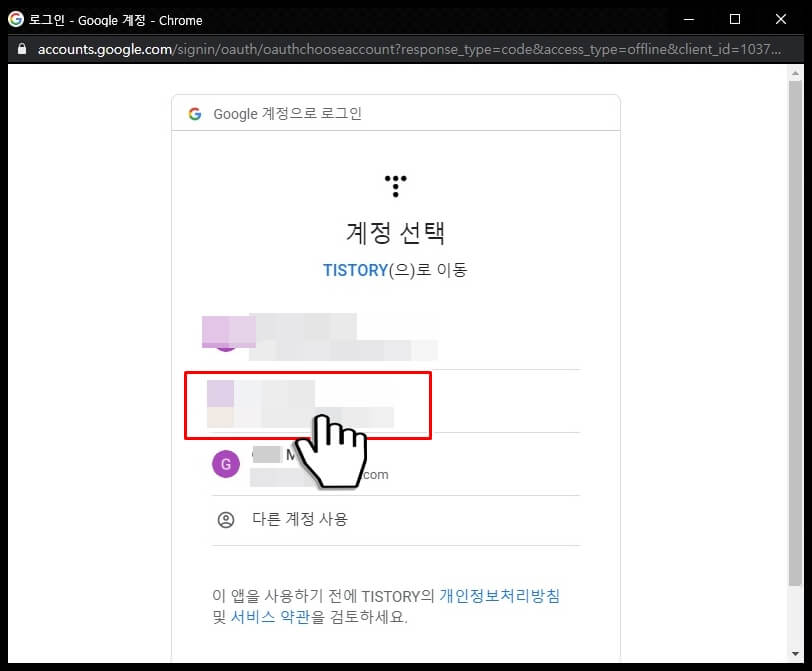
Task: Click the purple G avatar of the third account
Action: coord(226,464)
